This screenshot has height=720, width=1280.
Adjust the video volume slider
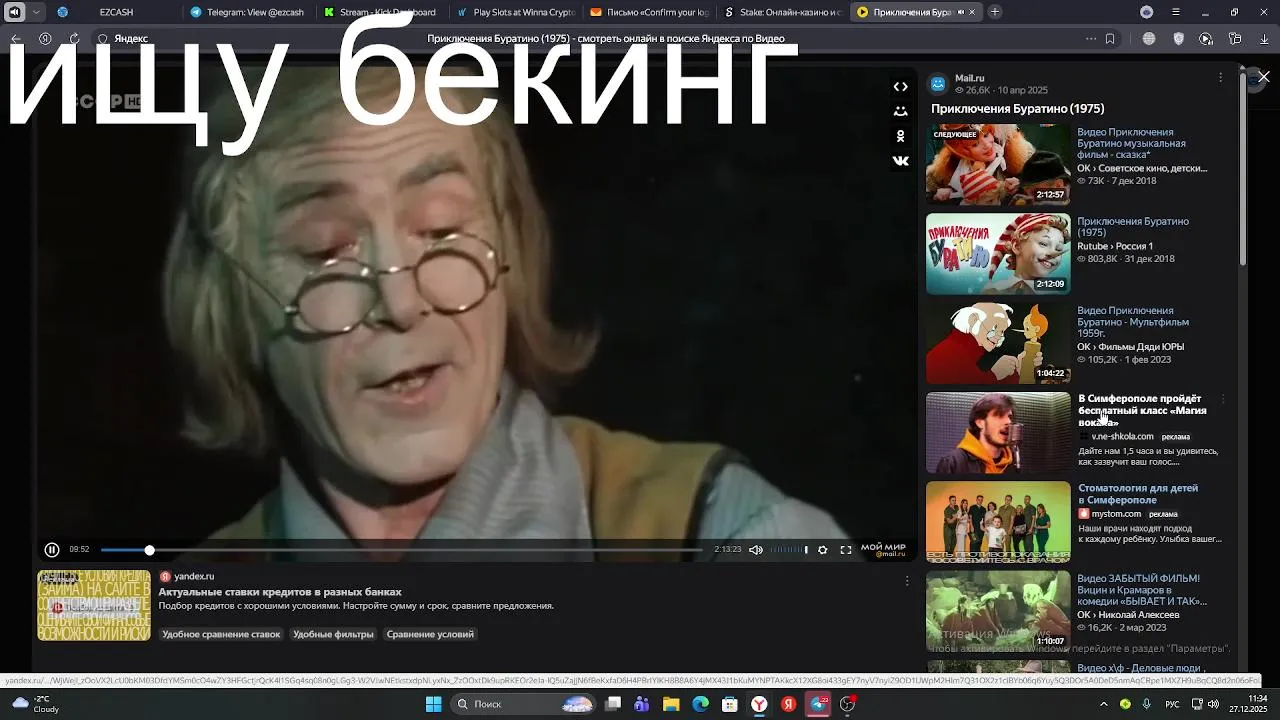(788, 549)
